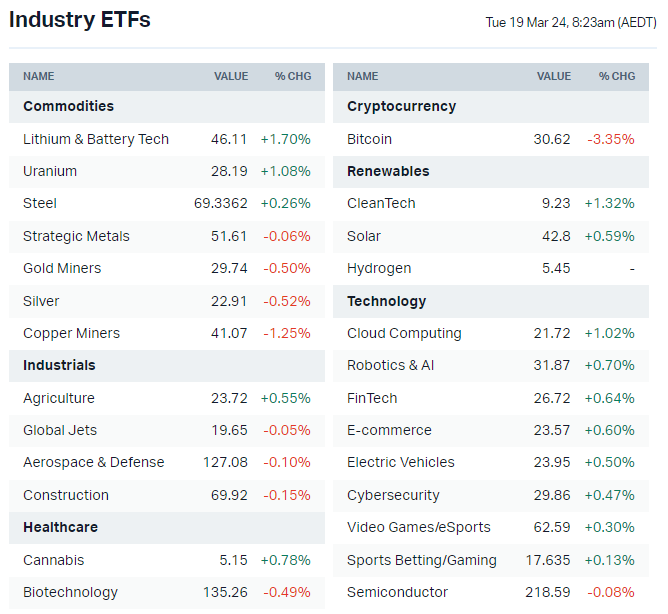Click the Uranium ETF row
The height and width of the screenshot is (614, 668).
[x=50, y=171]
